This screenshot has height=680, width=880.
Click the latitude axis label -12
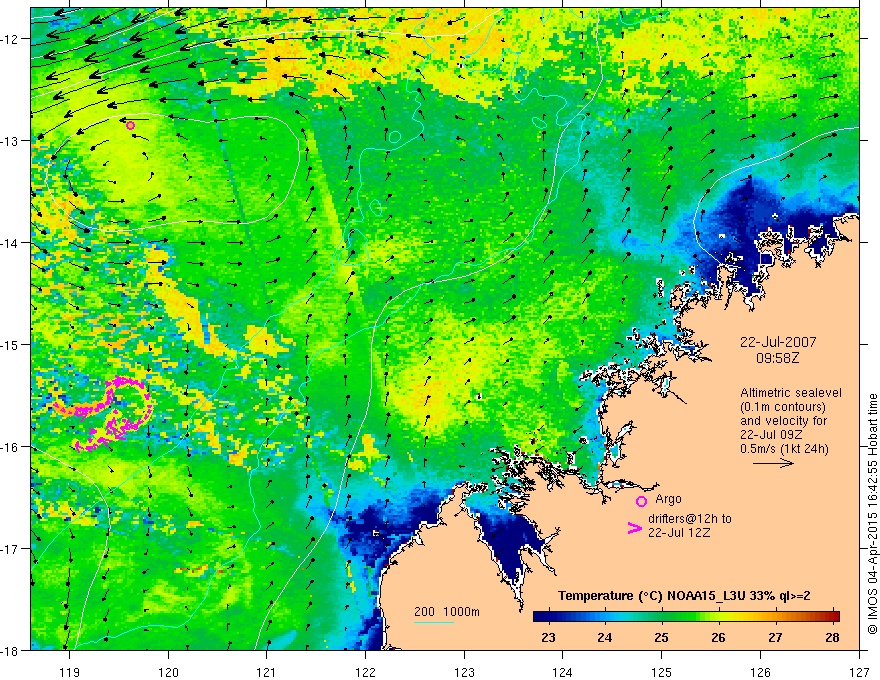click(12, 39)
